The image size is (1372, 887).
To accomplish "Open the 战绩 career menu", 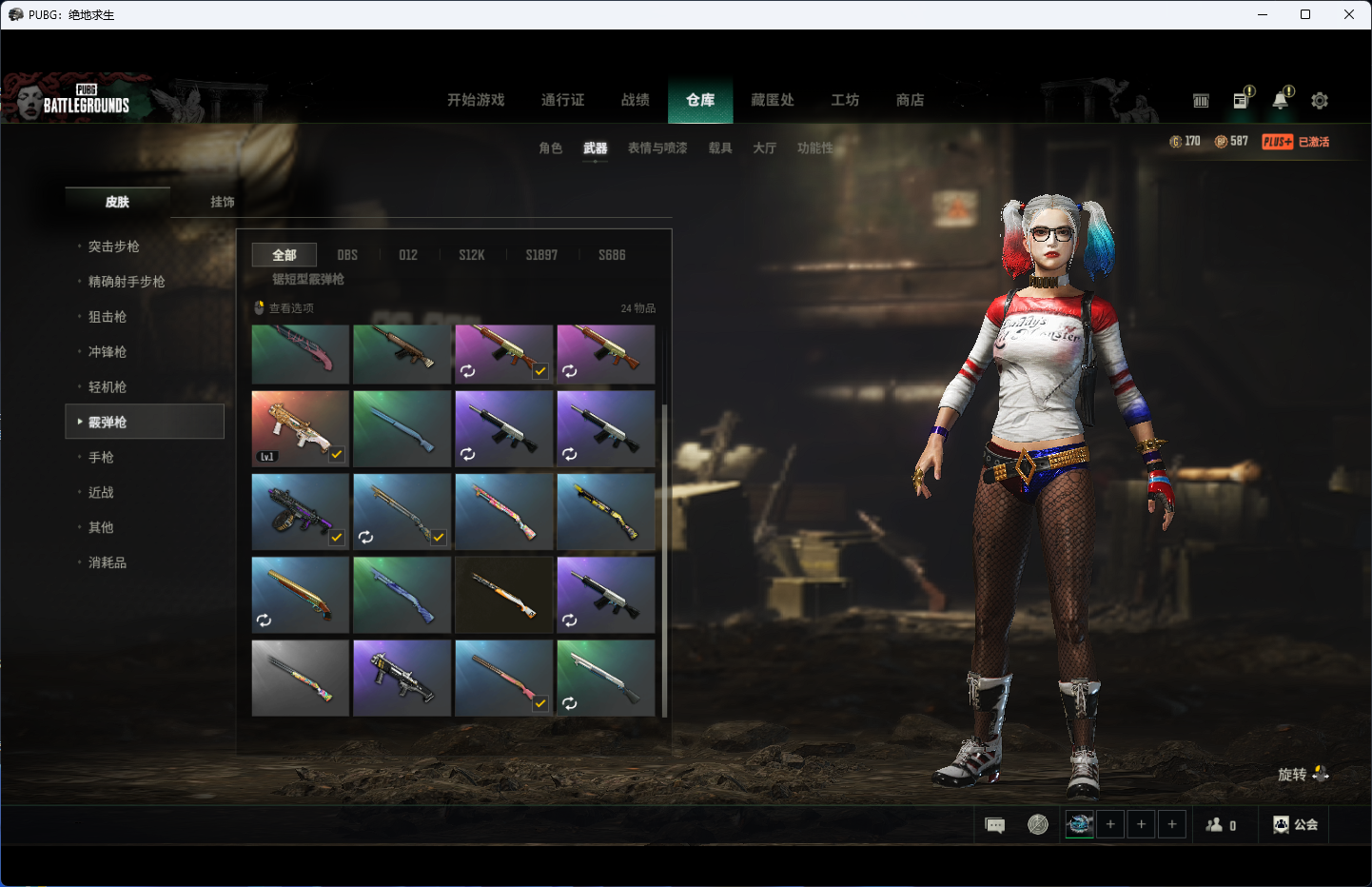I will point(636,100).
